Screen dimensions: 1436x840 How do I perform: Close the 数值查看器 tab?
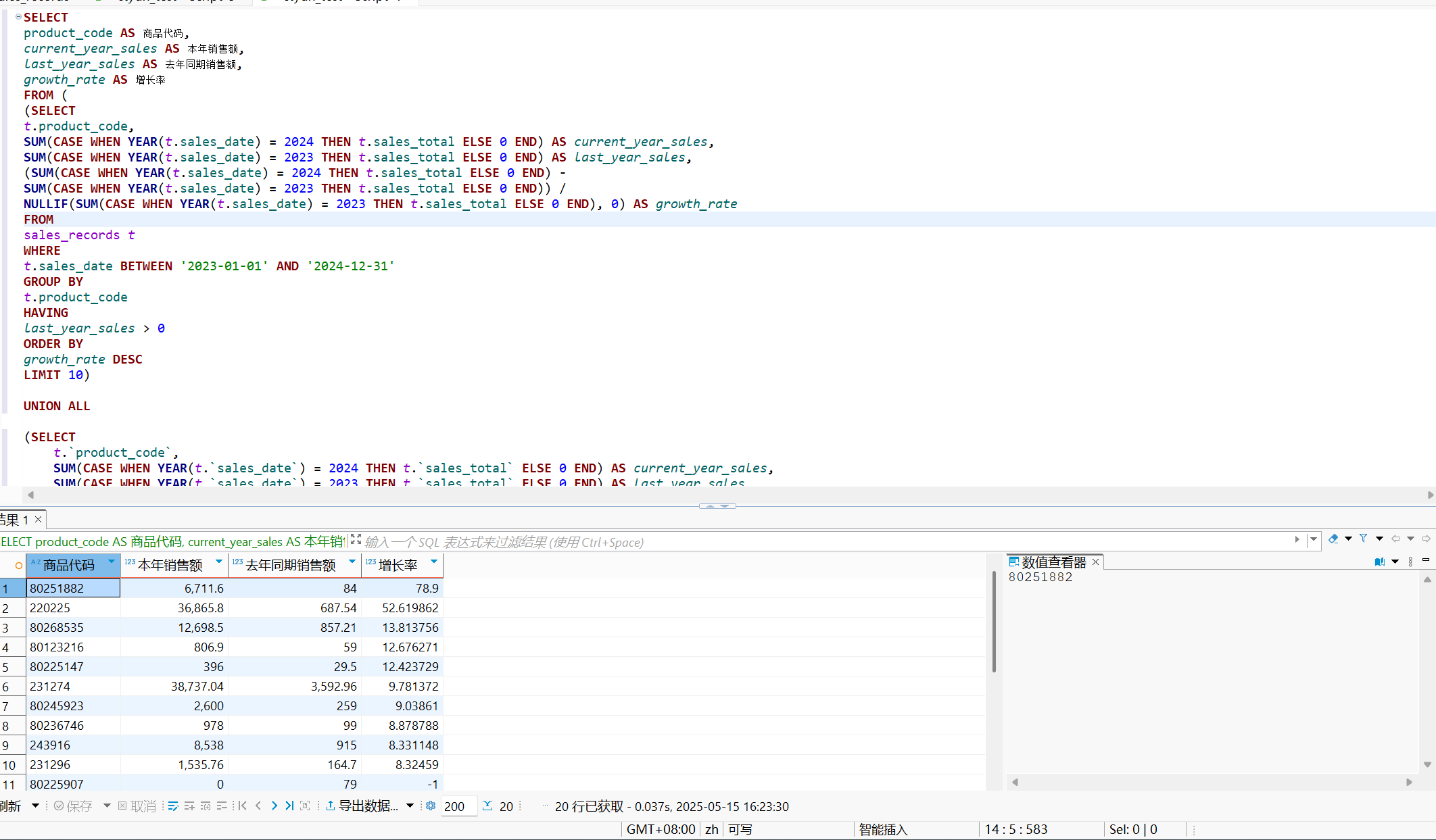point(1096,562)
